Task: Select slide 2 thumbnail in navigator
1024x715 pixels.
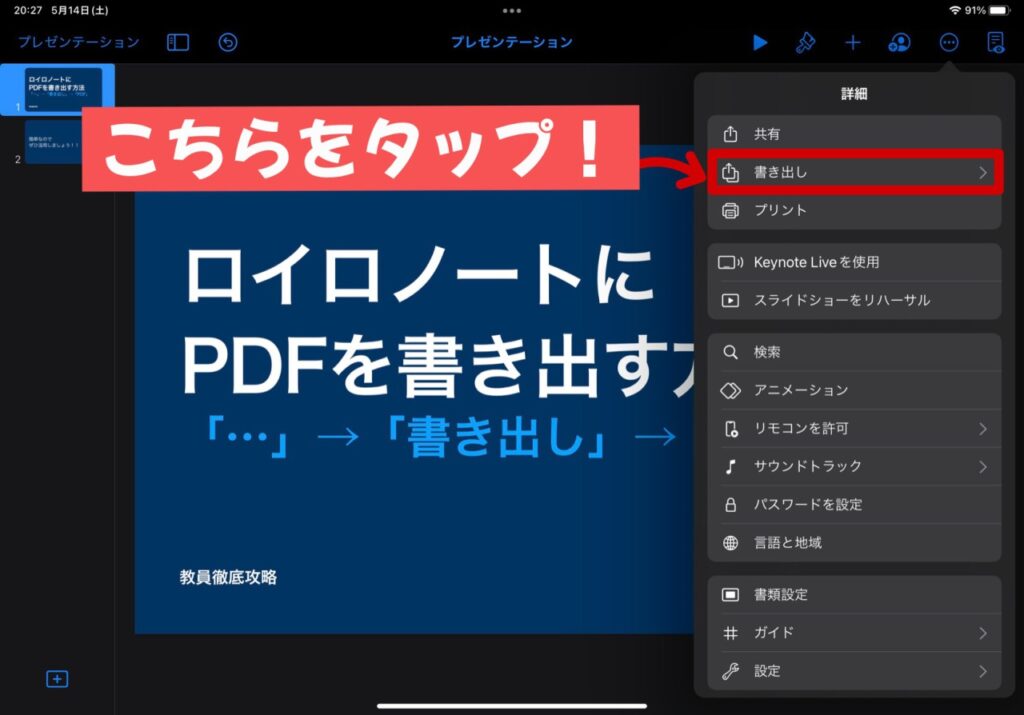Action: pos(53,142)
